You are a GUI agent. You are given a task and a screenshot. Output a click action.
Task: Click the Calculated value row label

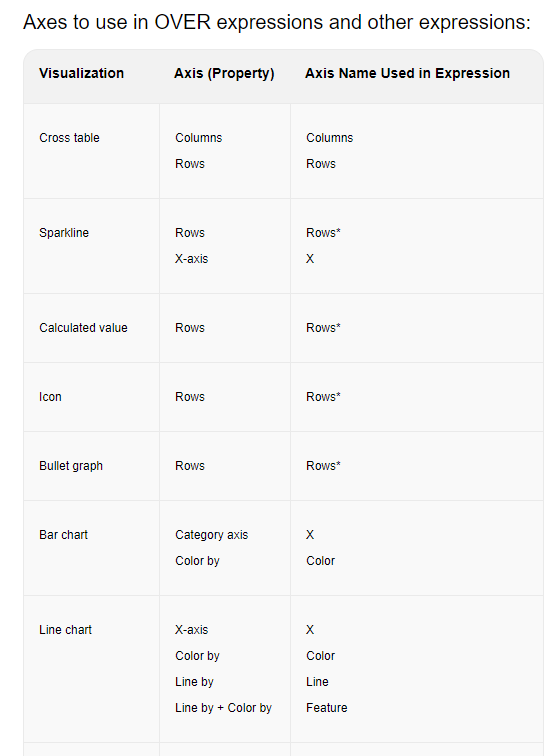click(x=83, y=328)
